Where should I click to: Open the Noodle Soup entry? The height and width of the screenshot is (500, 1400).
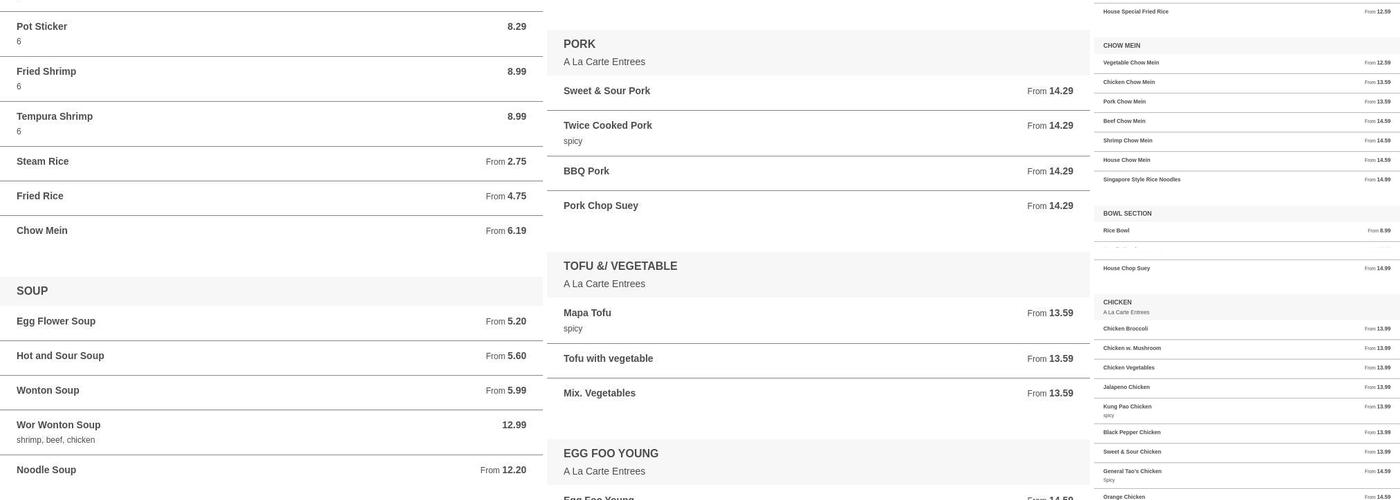tap(271, 471)
